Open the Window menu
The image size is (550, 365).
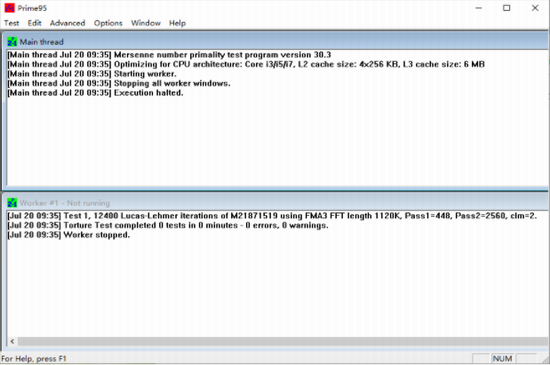pos(146,23)
